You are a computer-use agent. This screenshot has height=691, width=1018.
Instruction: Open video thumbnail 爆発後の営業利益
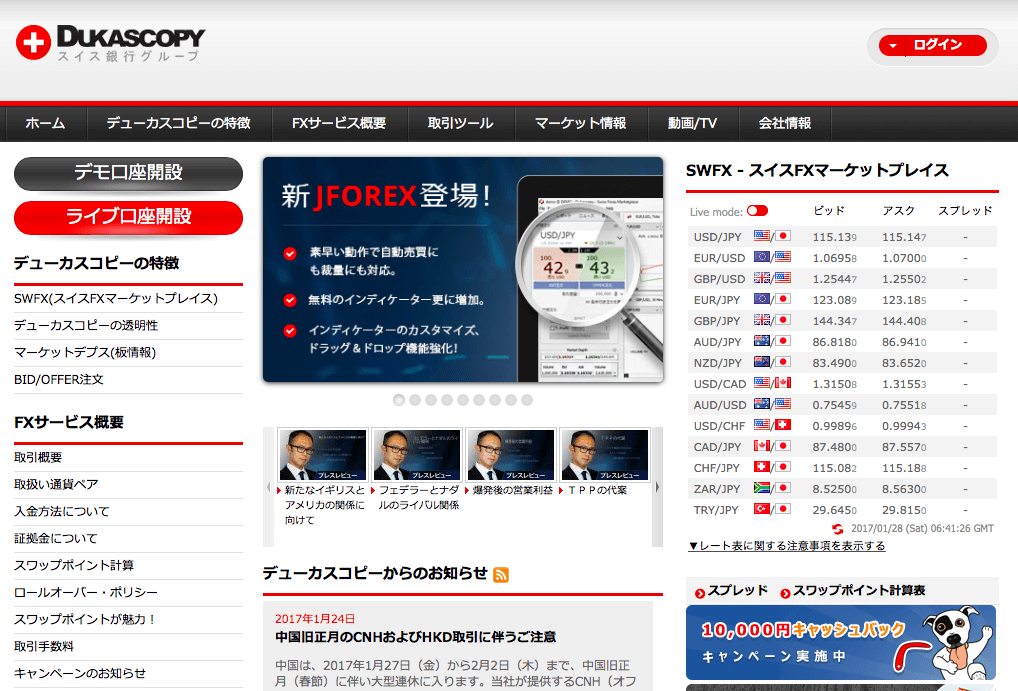pos(511,455)
